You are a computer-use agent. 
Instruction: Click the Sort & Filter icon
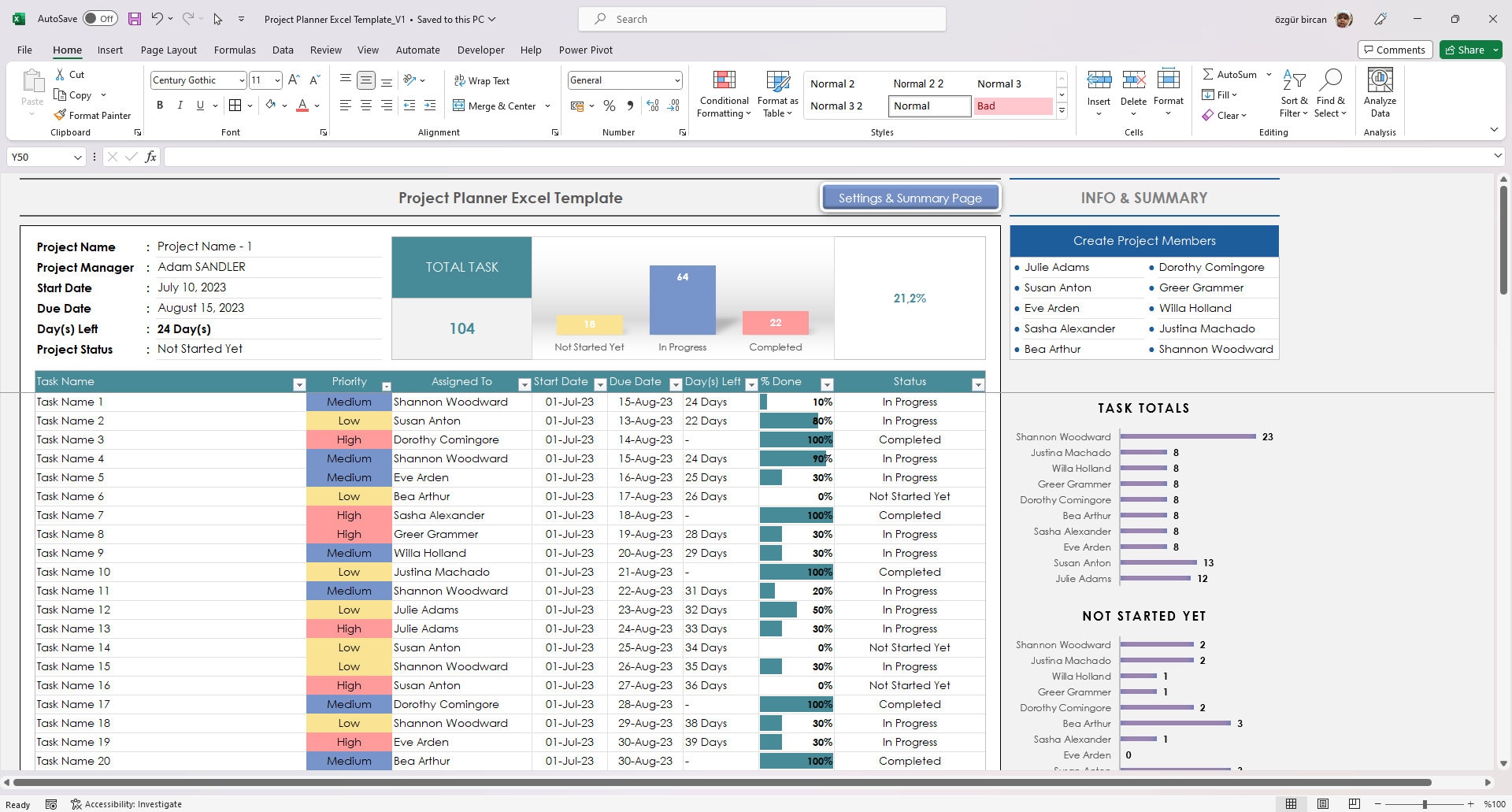click(1294, 80)
